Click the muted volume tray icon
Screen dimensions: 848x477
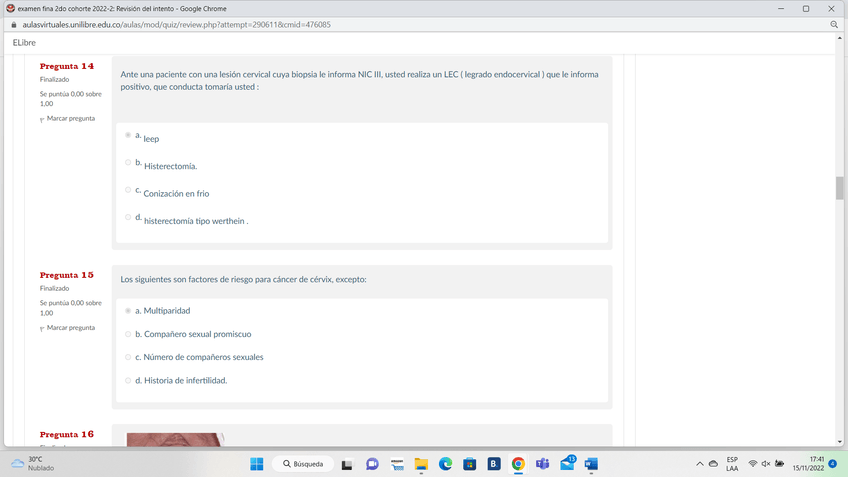[766, 464]
